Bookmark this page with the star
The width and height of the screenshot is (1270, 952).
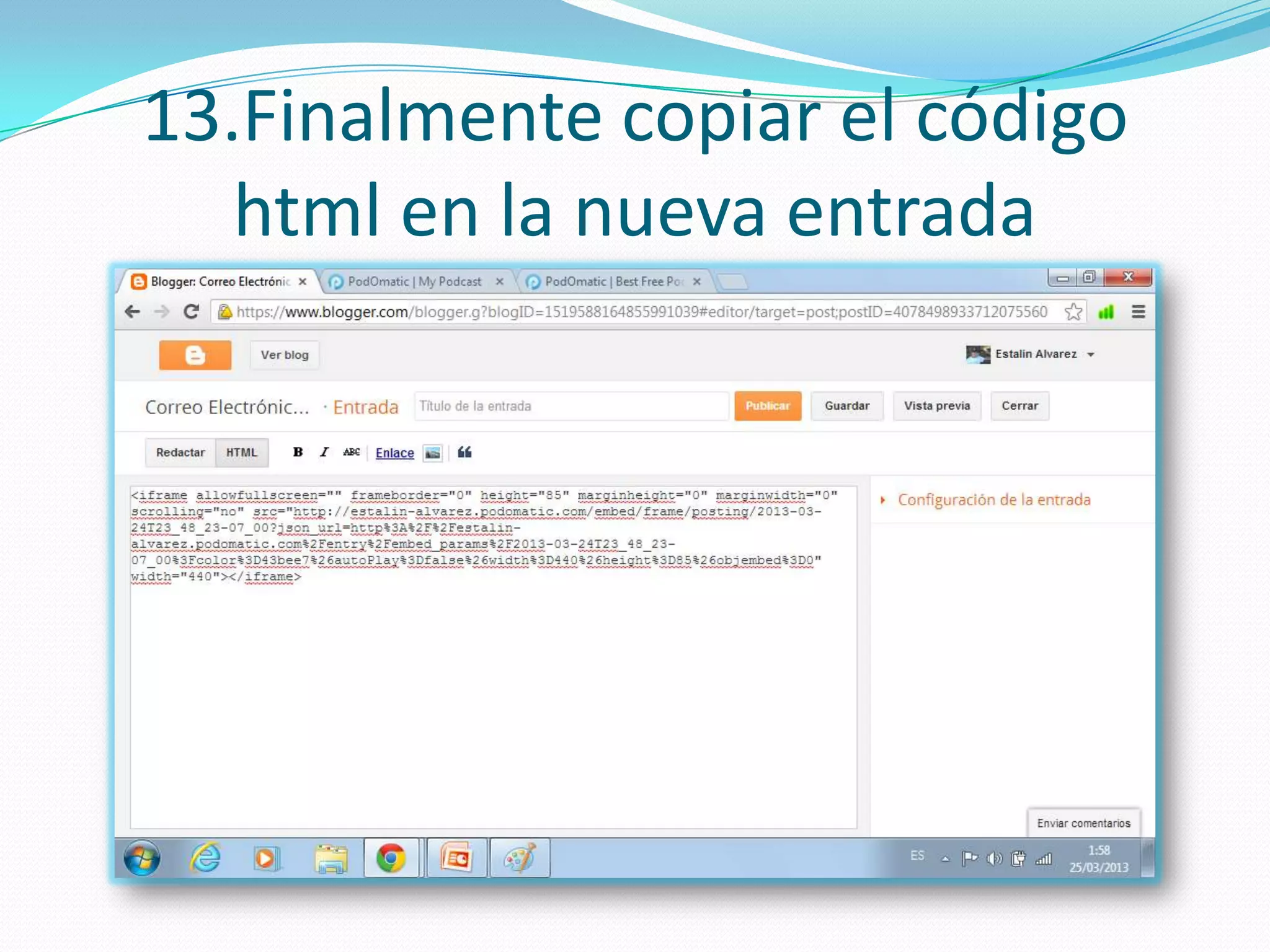(x=1073, y=312)
